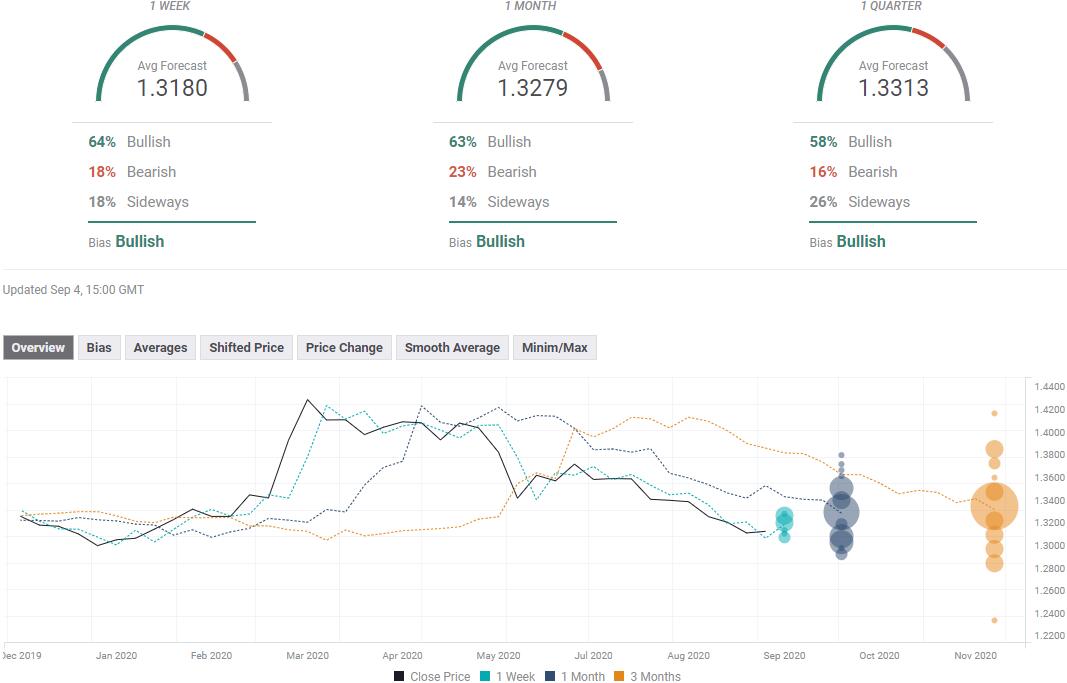
Task: Click the 1 Quarter average forecast 1.3313
Action: [893, 88]
